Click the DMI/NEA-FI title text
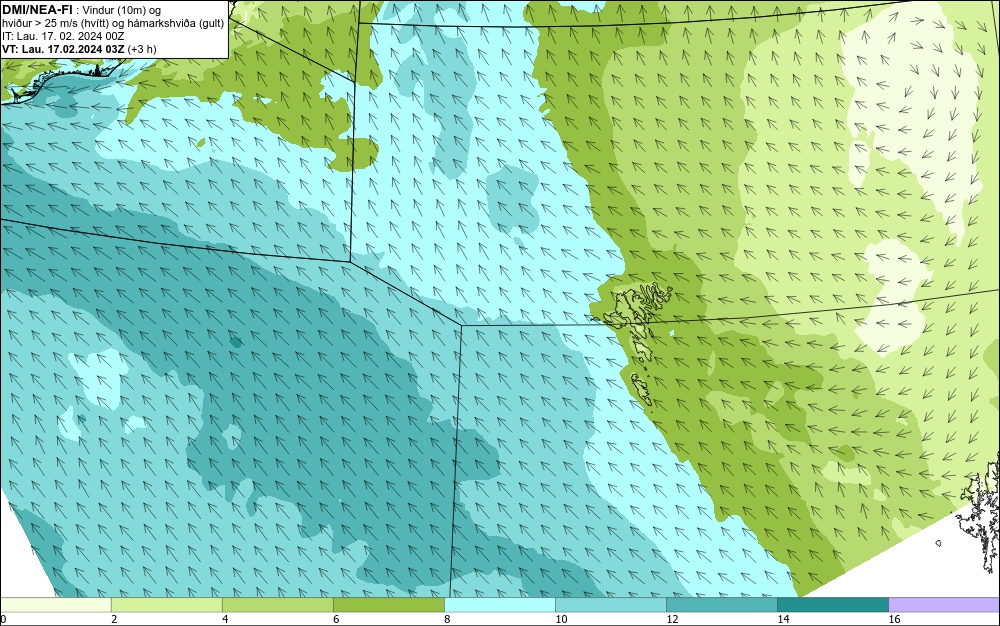The width and height of the screenshot is (1000, 626). click(37, 10)
